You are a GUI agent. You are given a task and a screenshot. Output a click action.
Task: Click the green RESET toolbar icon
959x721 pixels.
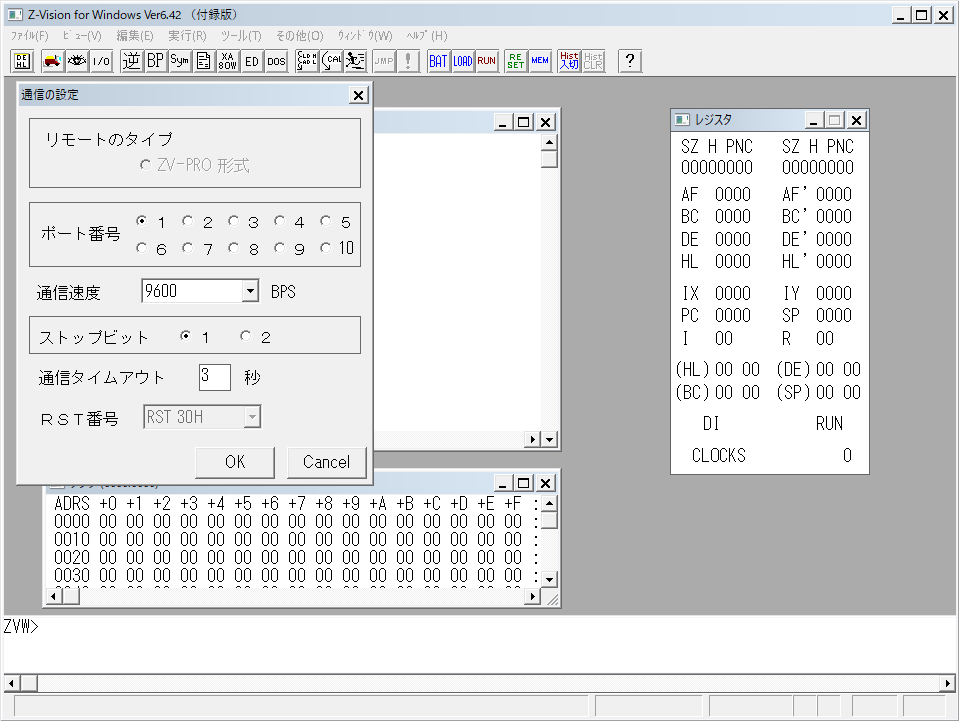pyautogui.click(x=516, y=61)
